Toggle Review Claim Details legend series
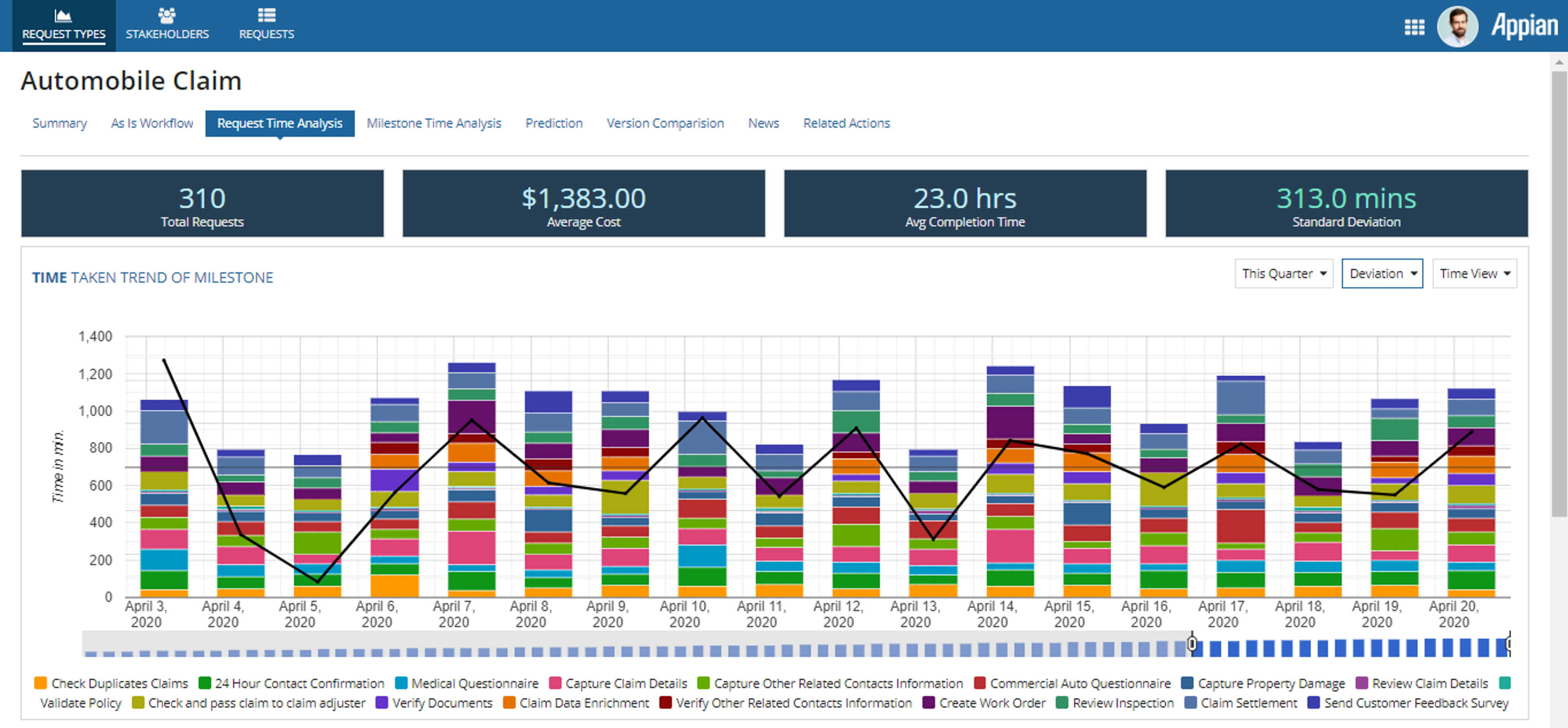 pyautogui.click(x=1422, y=683)
